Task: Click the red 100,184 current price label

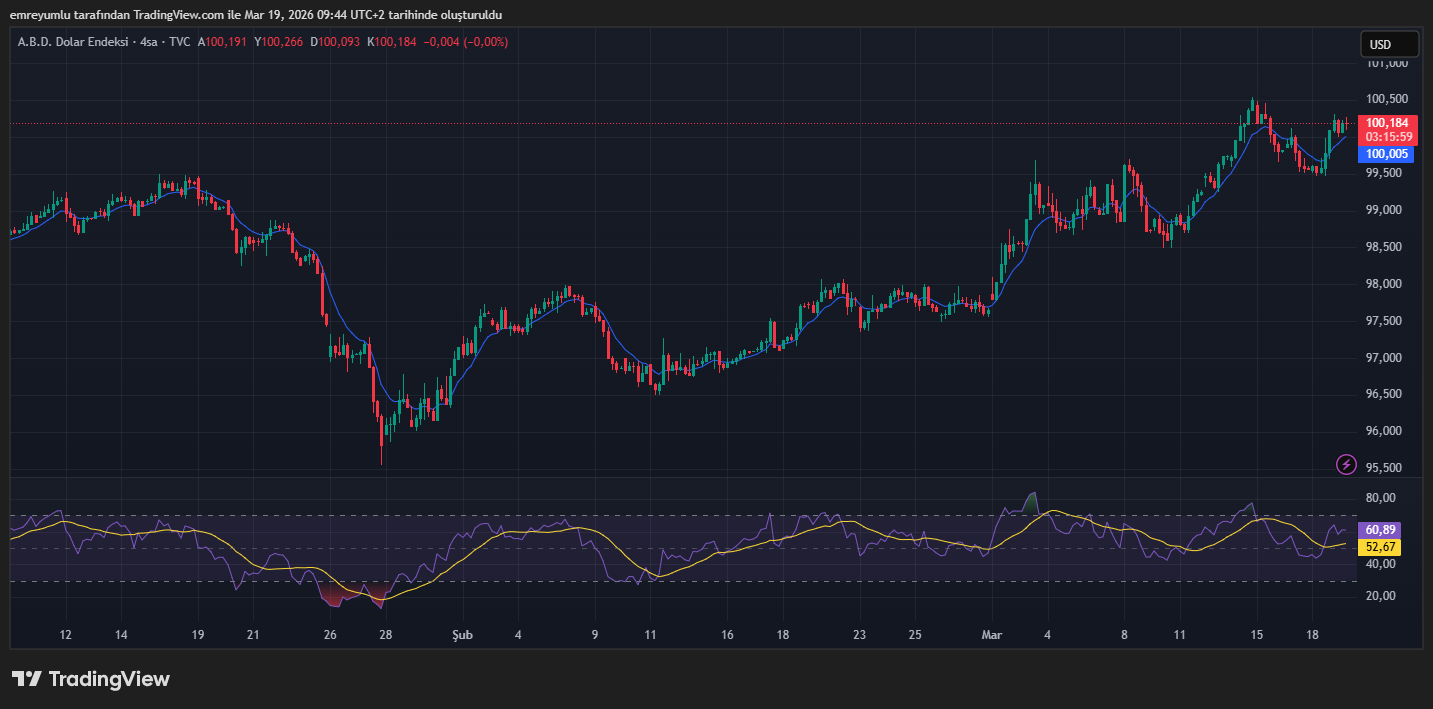Action: tap(1387, 123)
